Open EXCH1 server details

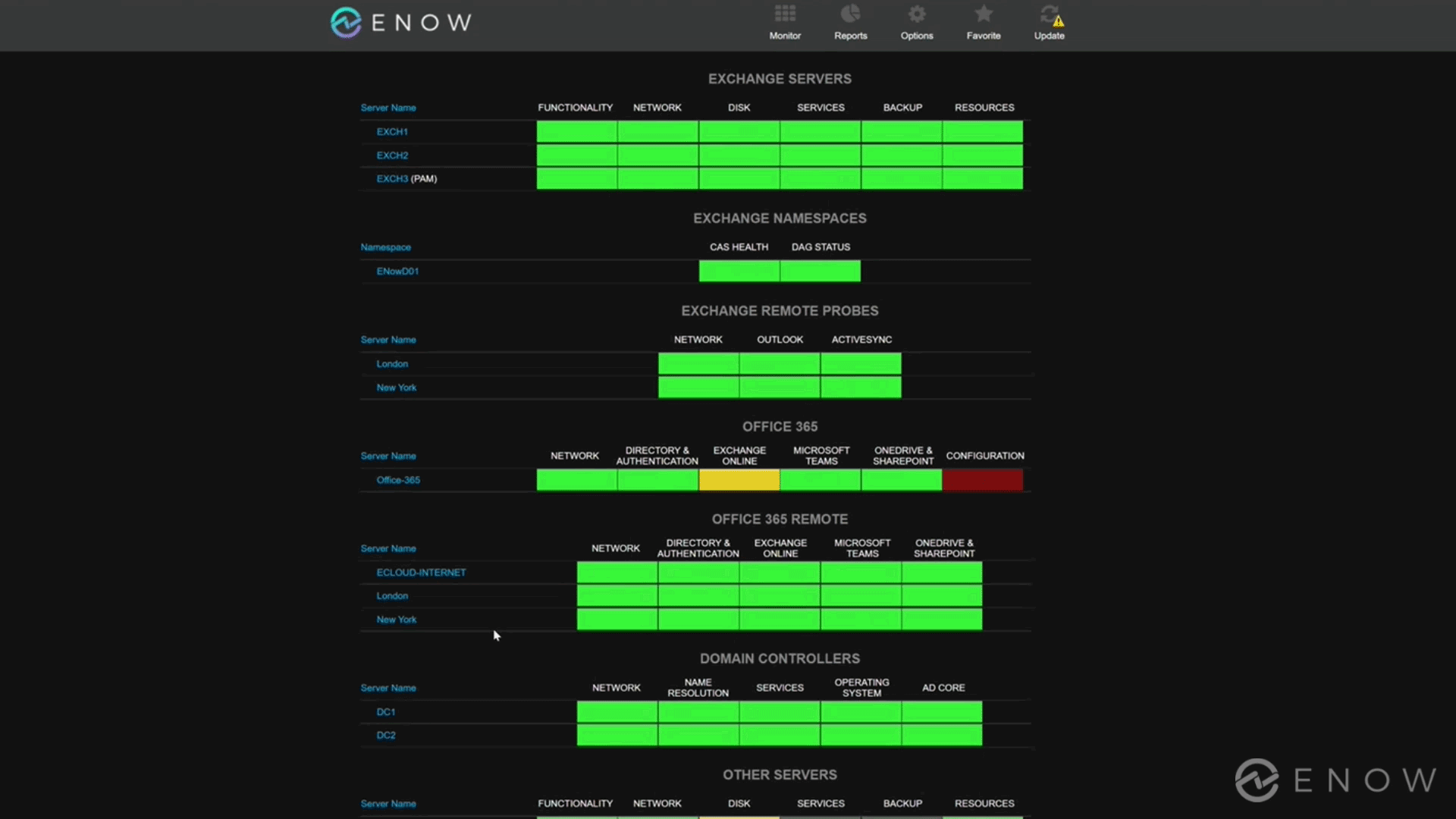(392, 131)
